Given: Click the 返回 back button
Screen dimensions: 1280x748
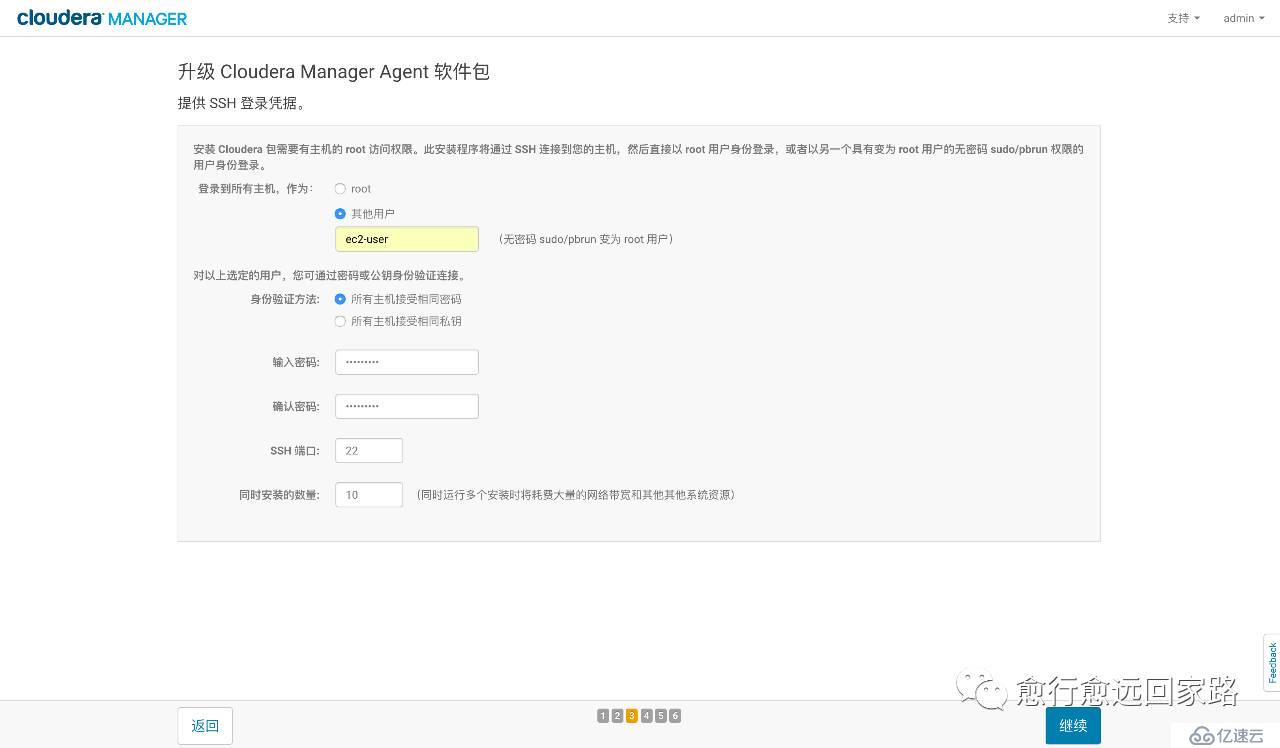Looking at the screenshot, I should coord(205,726).
